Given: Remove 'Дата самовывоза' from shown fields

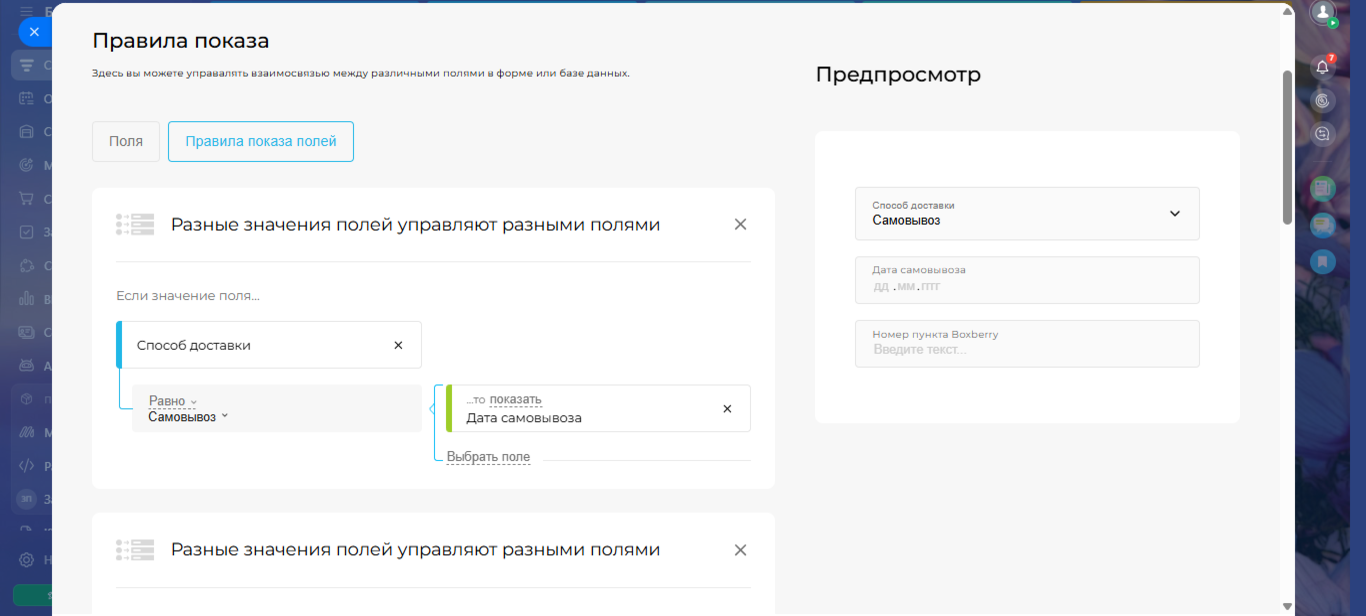Looking at the screenshot, I should pyautogui.click(x=727, y=408).
